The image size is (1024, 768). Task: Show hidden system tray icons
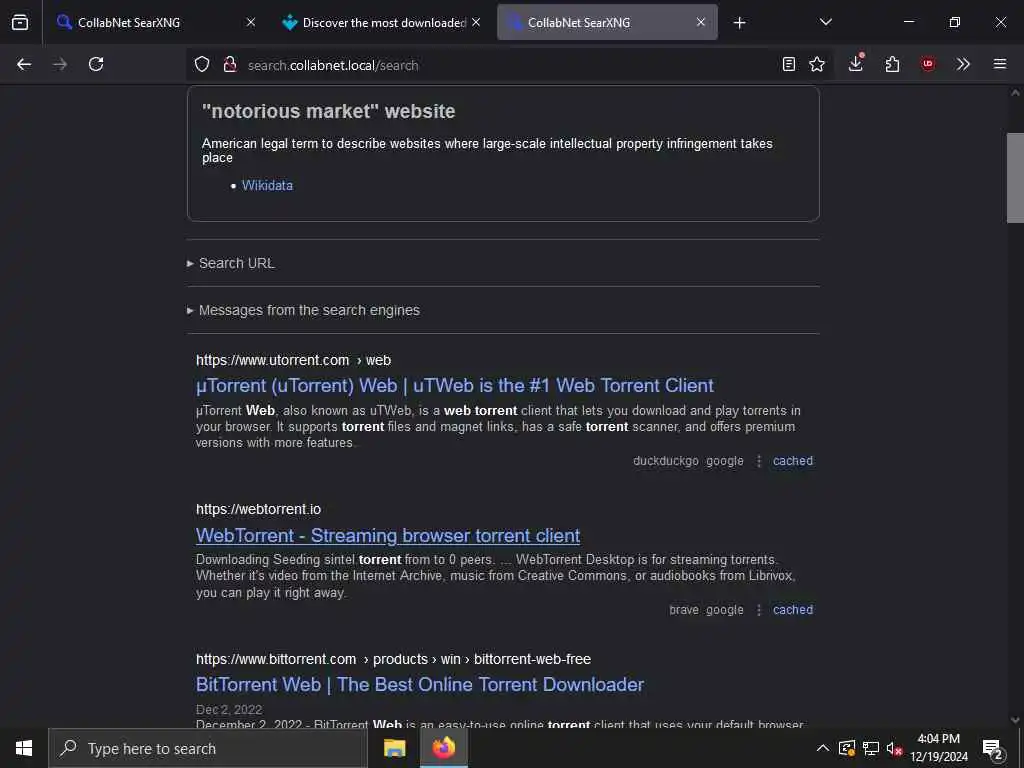pos(823,748)
